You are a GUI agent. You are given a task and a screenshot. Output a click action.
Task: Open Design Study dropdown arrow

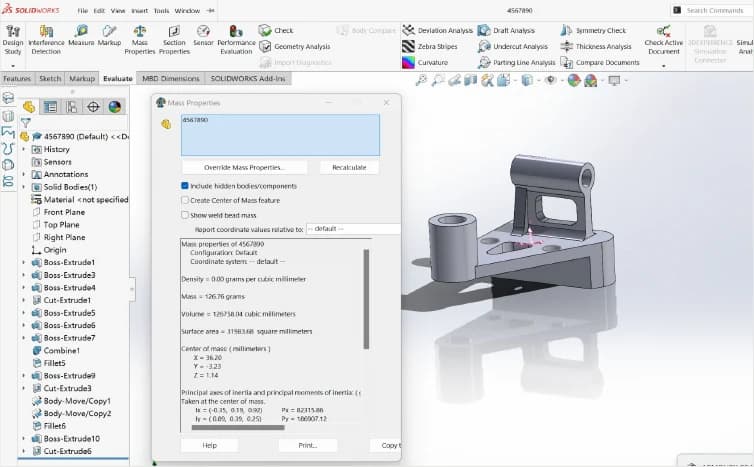[x=13, y=65]
